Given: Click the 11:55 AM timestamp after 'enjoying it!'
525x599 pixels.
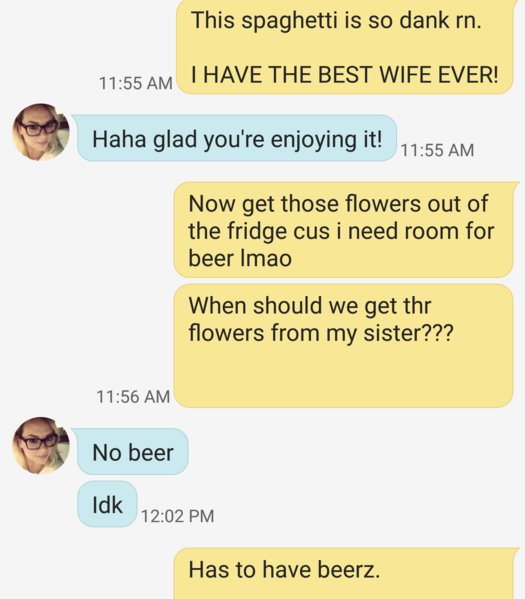Looking at the screenshot, I should pyautogui.click(x=437, y=150).
